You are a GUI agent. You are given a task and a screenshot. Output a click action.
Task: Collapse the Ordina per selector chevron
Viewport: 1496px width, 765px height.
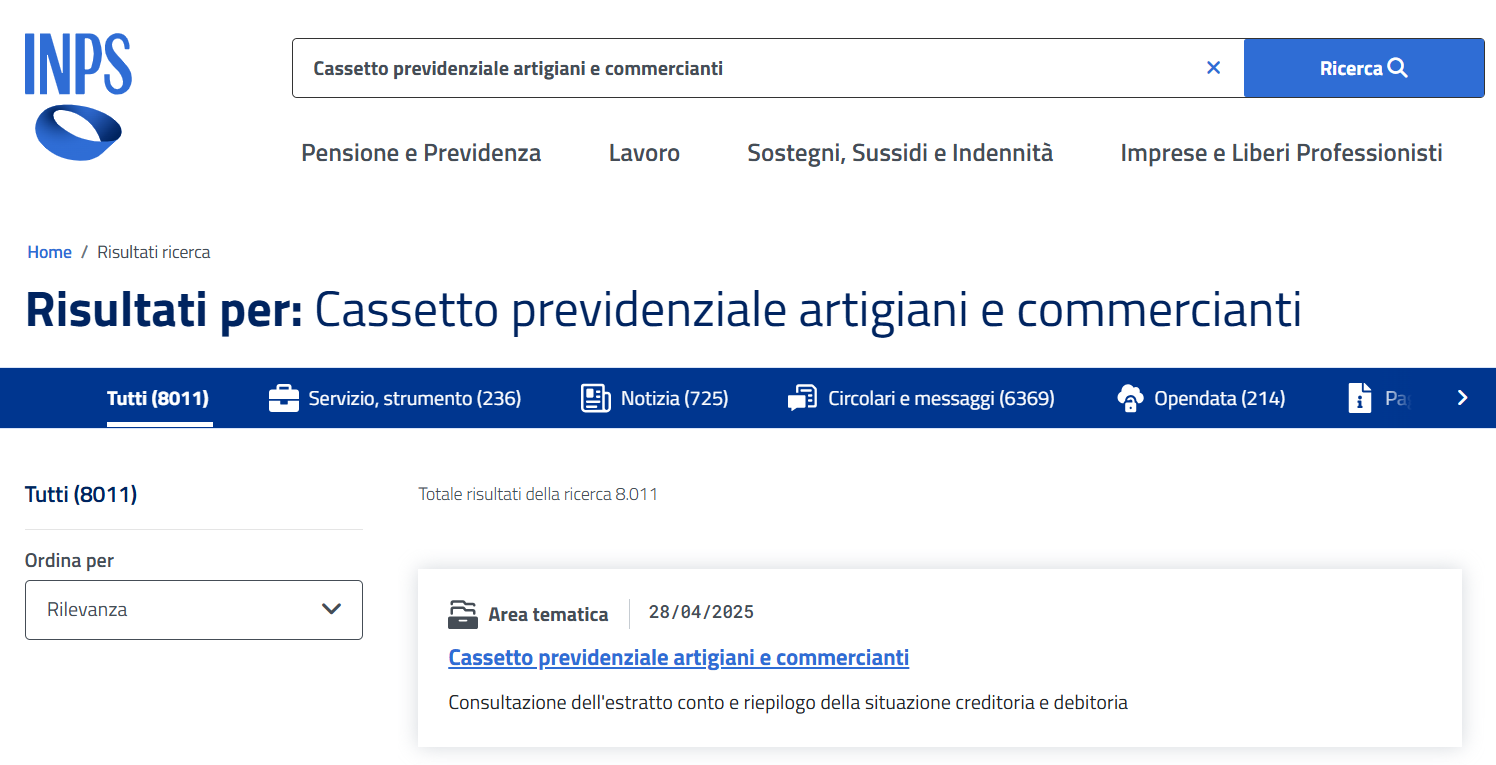[x=333, y=610]
